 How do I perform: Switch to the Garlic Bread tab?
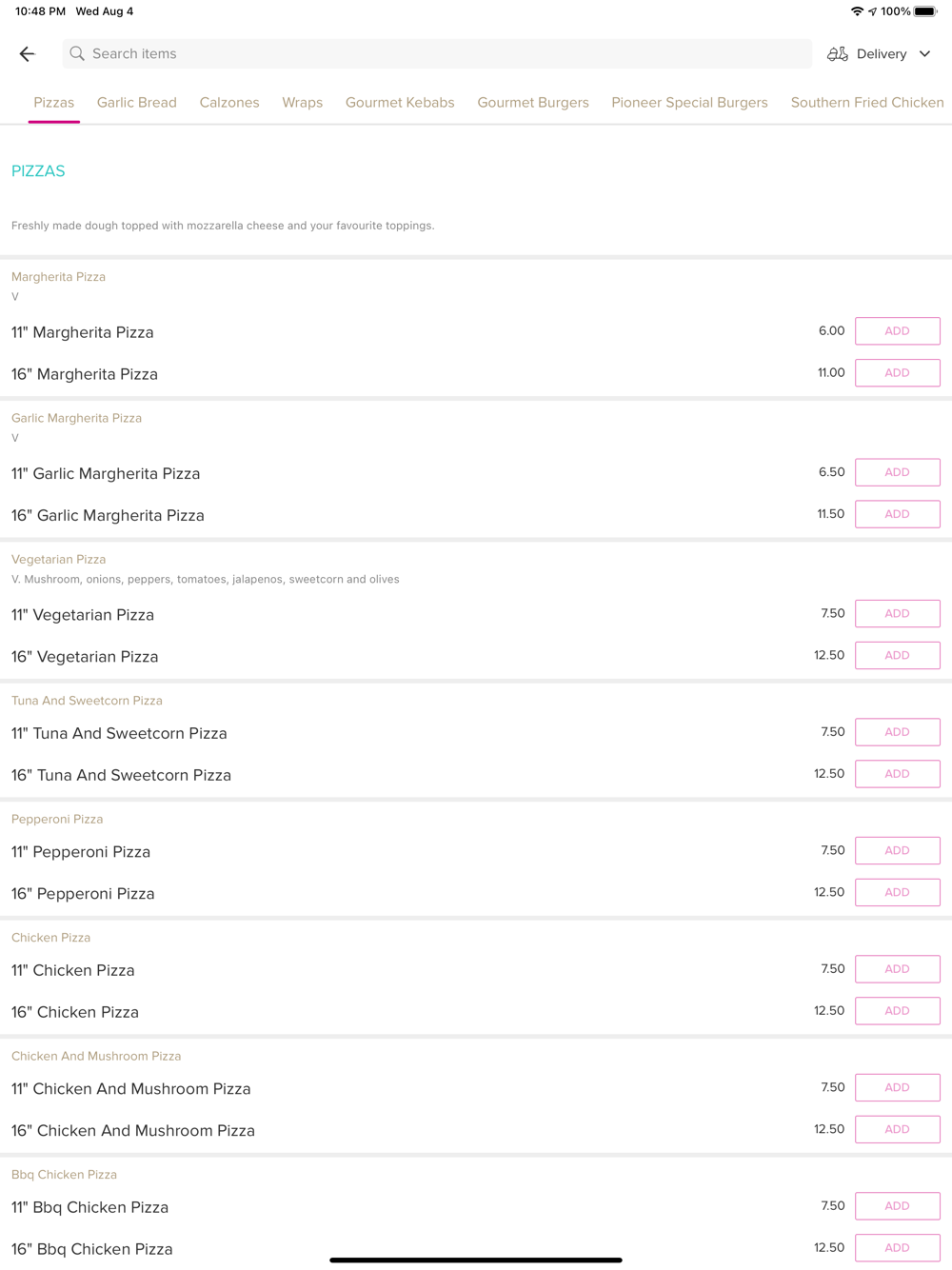click(137, 103)
